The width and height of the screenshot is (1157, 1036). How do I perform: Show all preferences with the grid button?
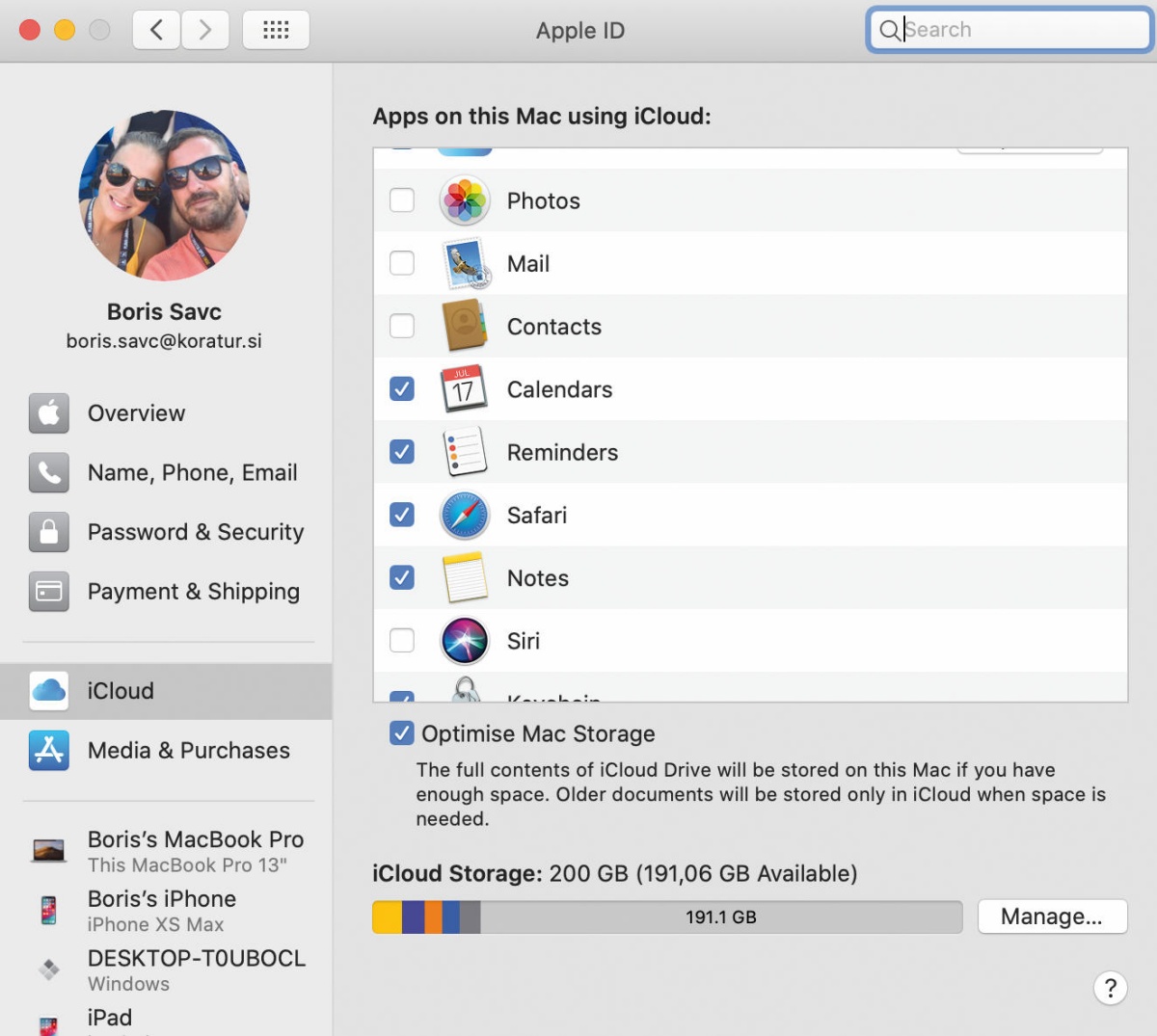276,30
